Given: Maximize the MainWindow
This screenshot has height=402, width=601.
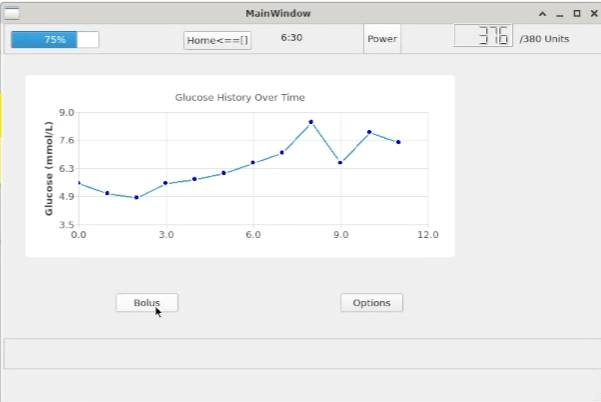Looking at the screenshot, I should [x=576, y=14].
